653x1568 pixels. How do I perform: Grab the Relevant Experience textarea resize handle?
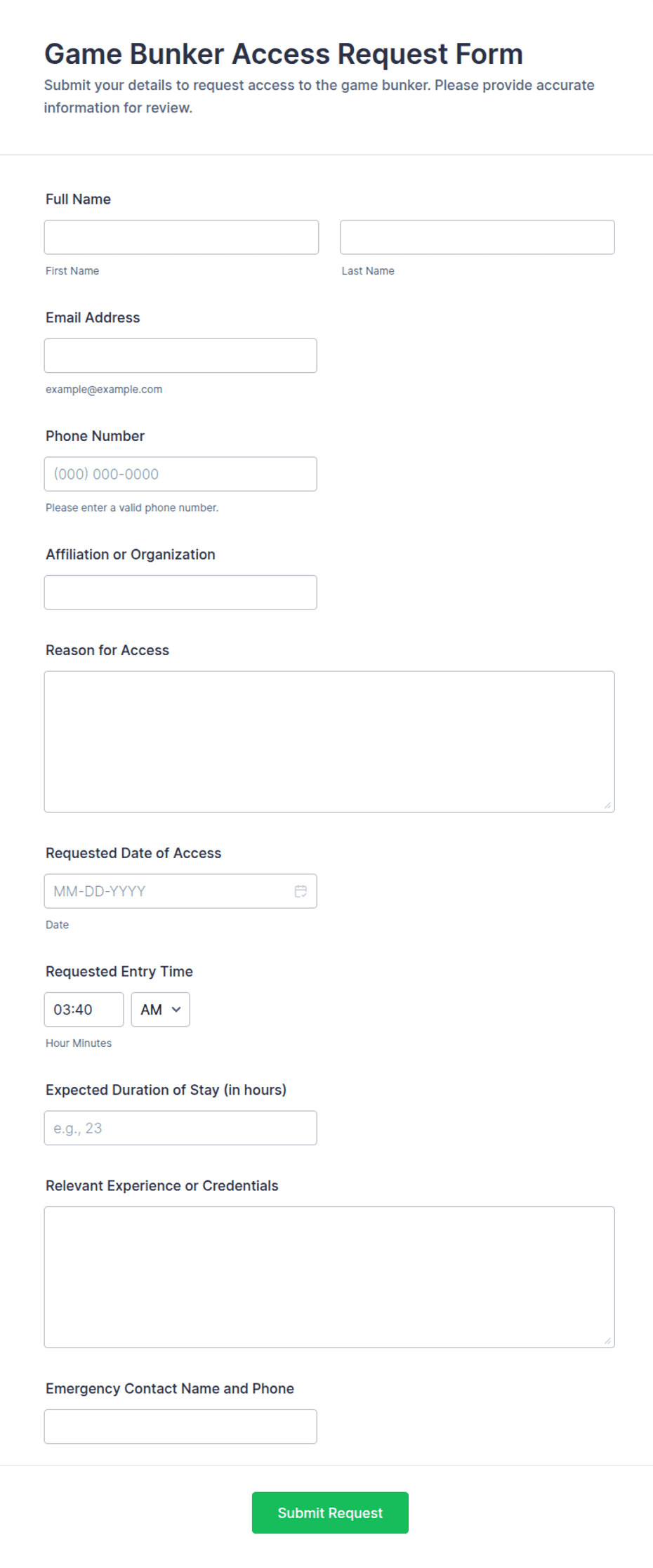click(x=608, y=1341)
